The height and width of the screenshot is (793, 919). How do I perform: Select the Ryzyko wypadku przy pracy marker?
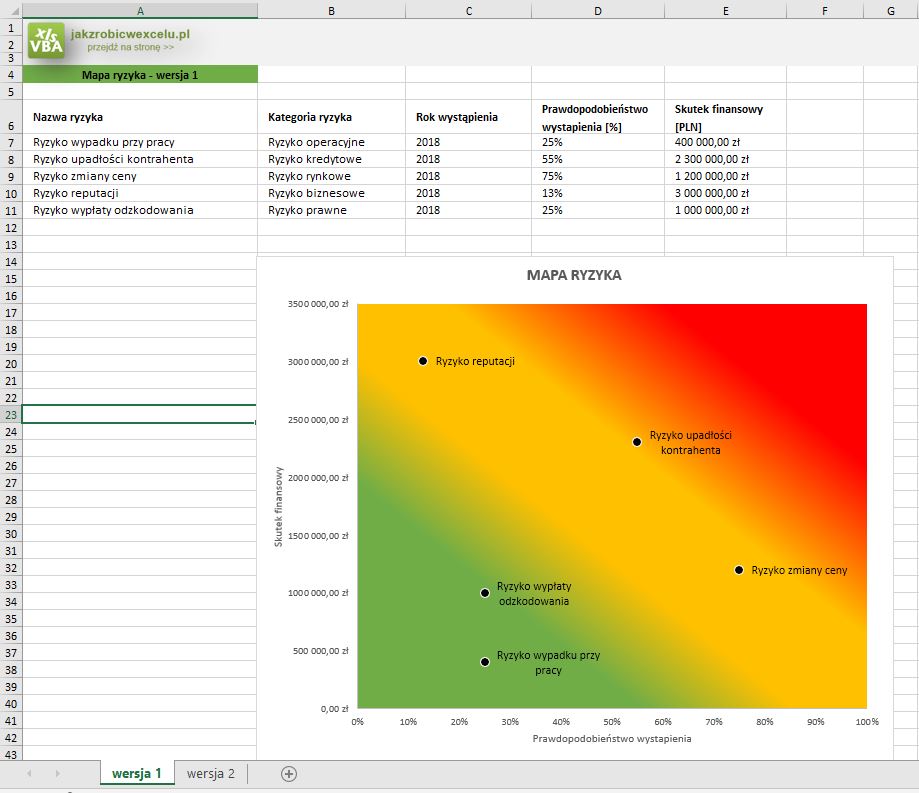(485, 662)
